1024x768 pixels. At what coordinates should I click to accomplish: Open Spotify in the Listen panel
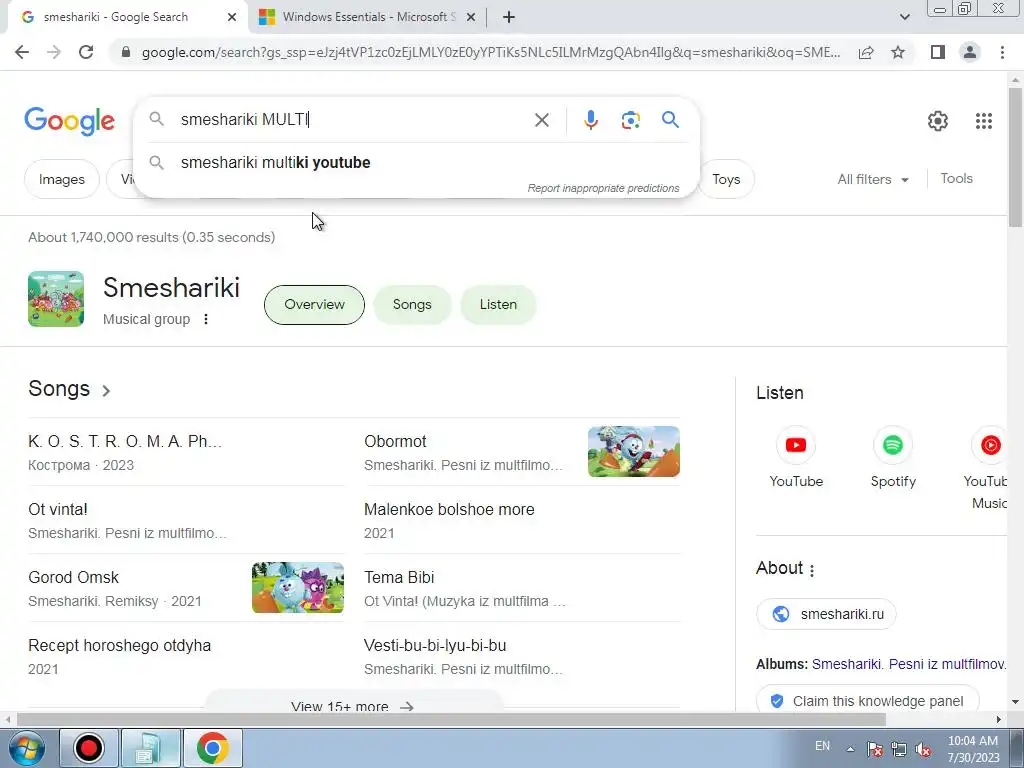pyautogui.click(x=893, y=457)
